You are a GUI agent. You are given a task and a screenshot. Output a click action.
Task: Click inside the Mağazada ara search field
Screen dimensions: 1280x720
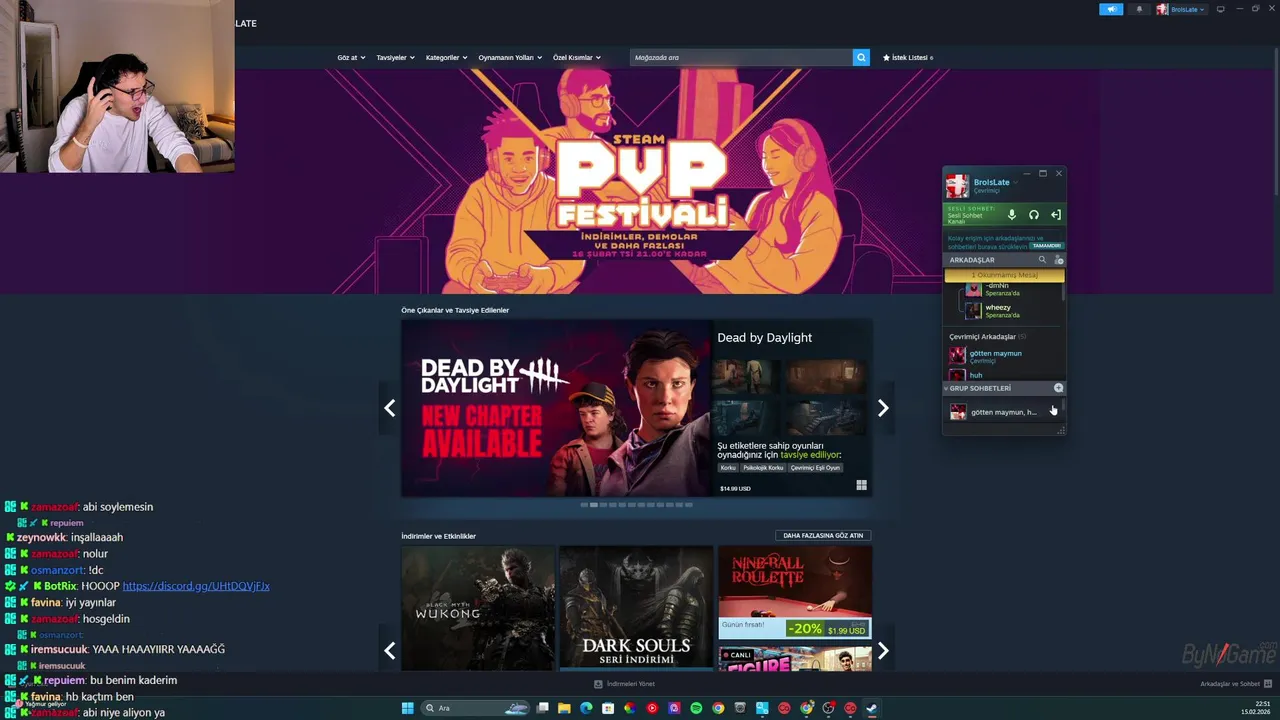point(741,57)
